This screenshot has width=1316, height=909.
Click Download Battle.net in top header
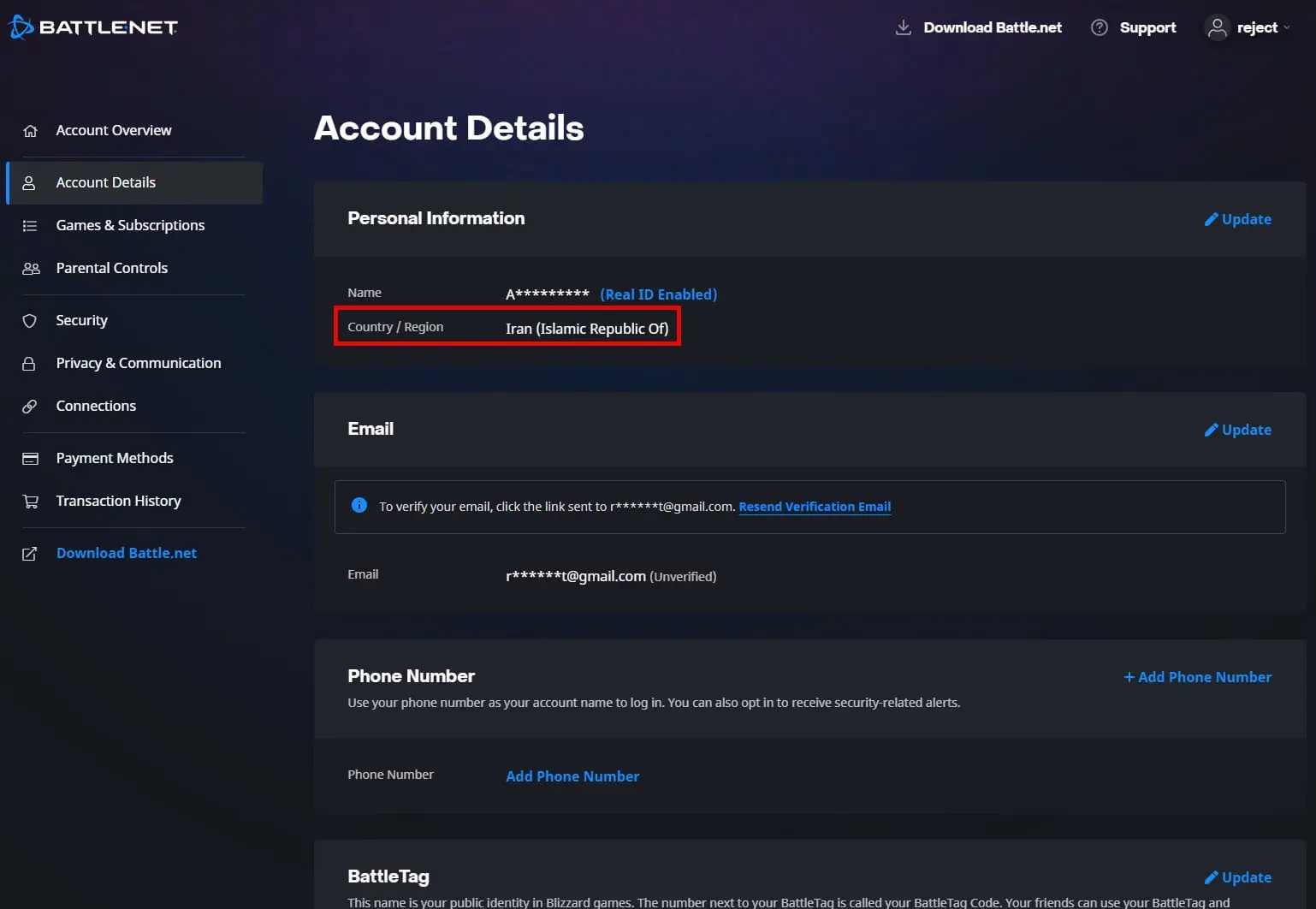[993, 27]
